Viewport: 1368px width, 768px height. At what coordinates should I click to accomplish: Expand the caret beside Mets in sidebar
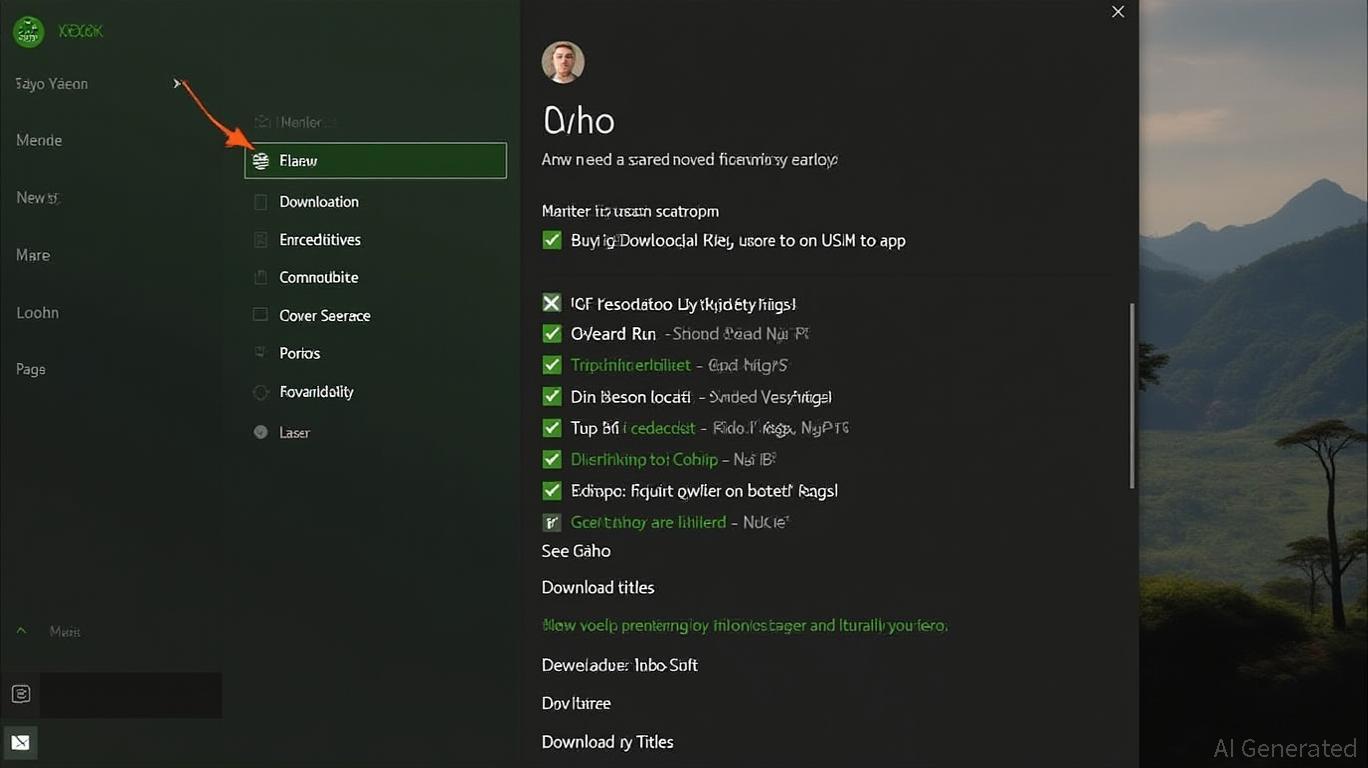(21, 631)
